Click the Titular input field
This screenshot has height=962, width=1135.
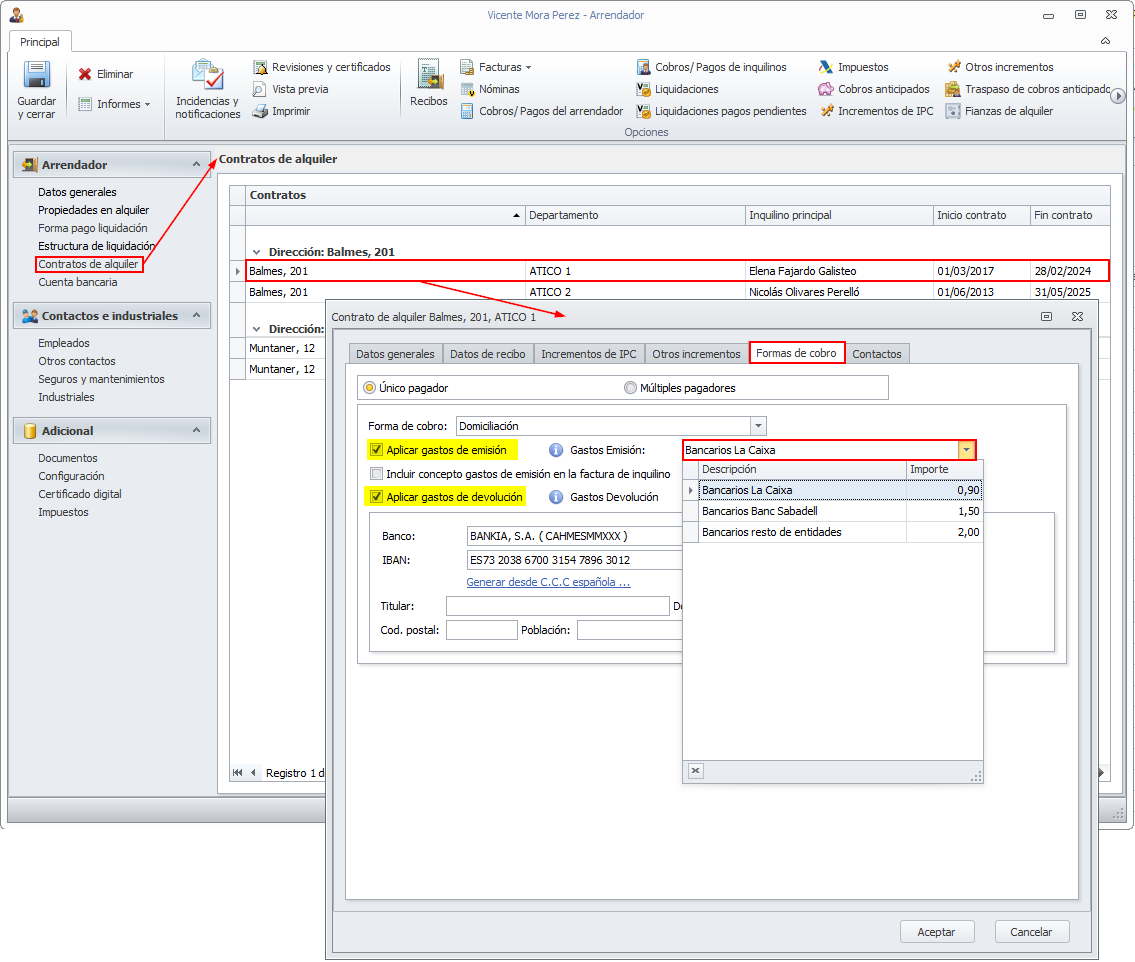pyautogui.click(x=557, y=607)
